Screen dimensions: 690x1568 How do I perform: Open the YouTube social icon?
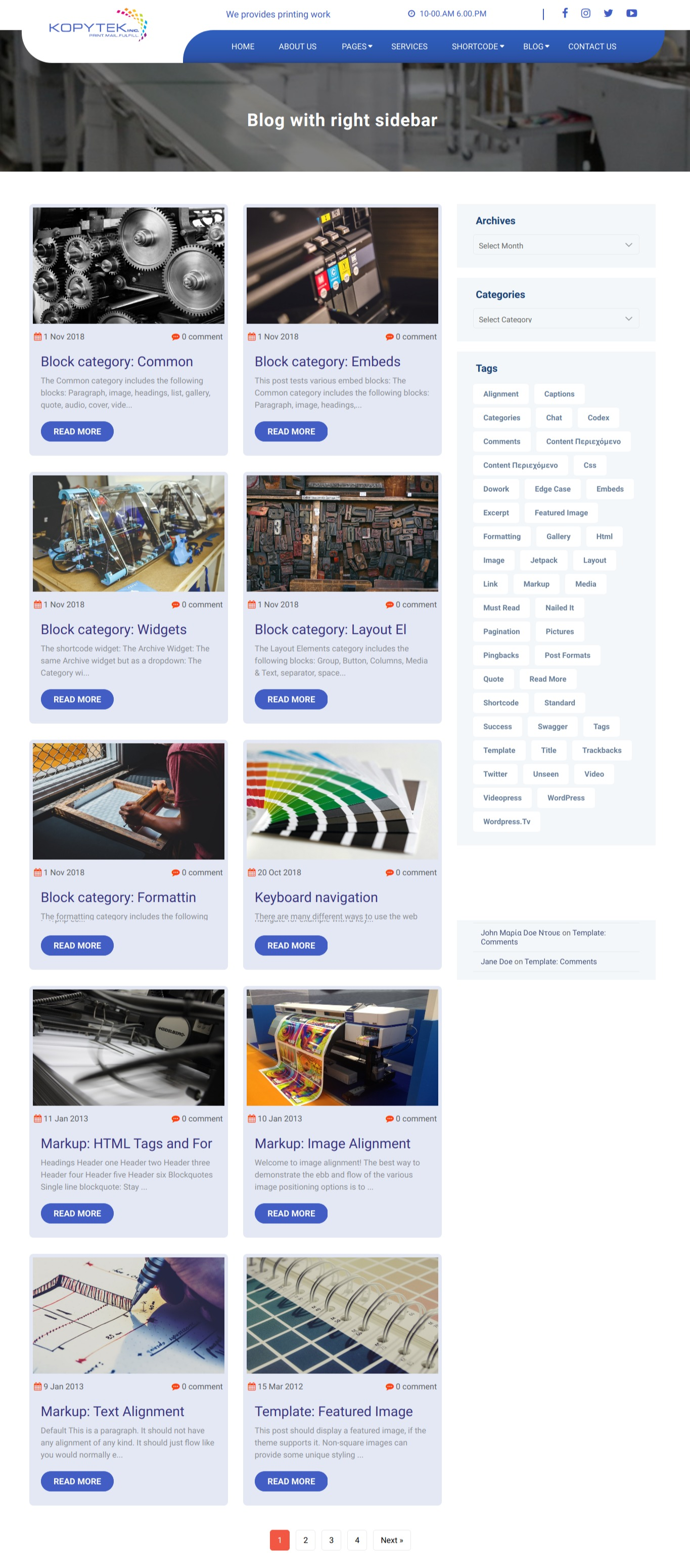(x=631, y=13)
